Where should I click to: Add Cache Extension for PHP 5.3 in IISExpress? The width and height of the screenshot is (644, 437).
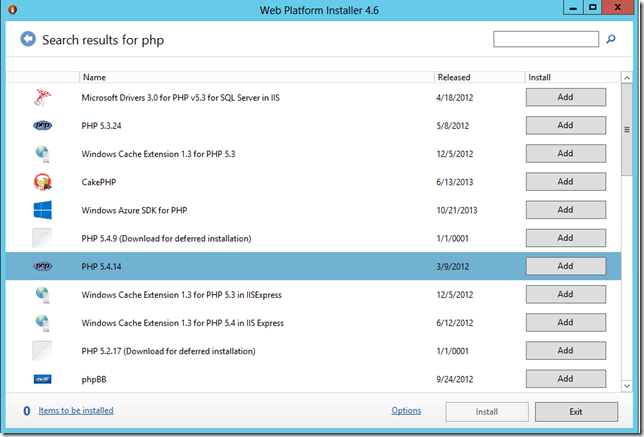(566, 294)
